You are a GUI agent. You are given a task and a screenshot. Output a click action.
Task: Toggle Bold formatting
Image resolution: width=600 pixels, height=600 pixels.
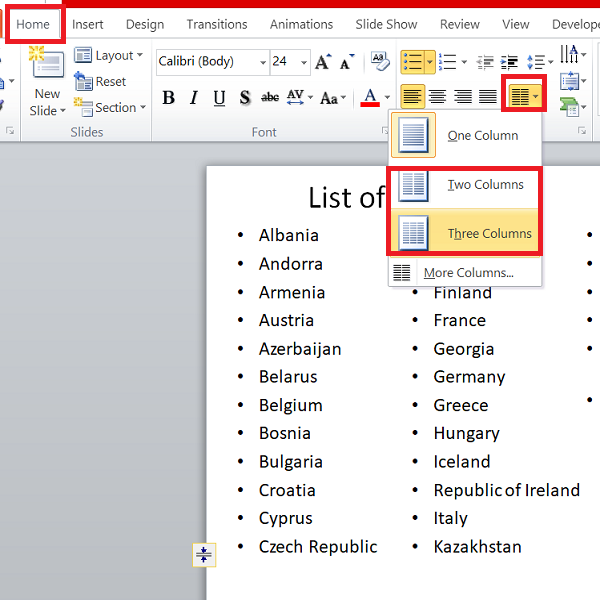[x=168, y=98]
